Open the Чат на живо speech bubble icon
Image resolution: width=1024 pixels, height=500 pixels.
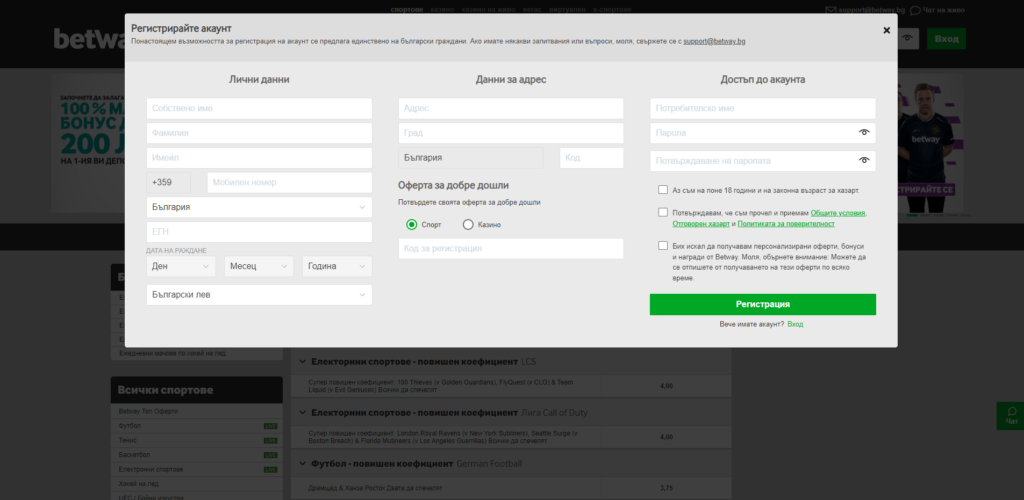click(x=915, y=10)
